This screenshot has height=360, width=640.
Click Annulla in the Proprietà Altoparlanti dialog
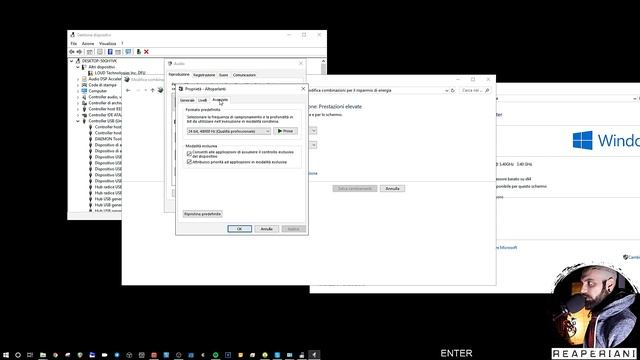tap(267, 229)
